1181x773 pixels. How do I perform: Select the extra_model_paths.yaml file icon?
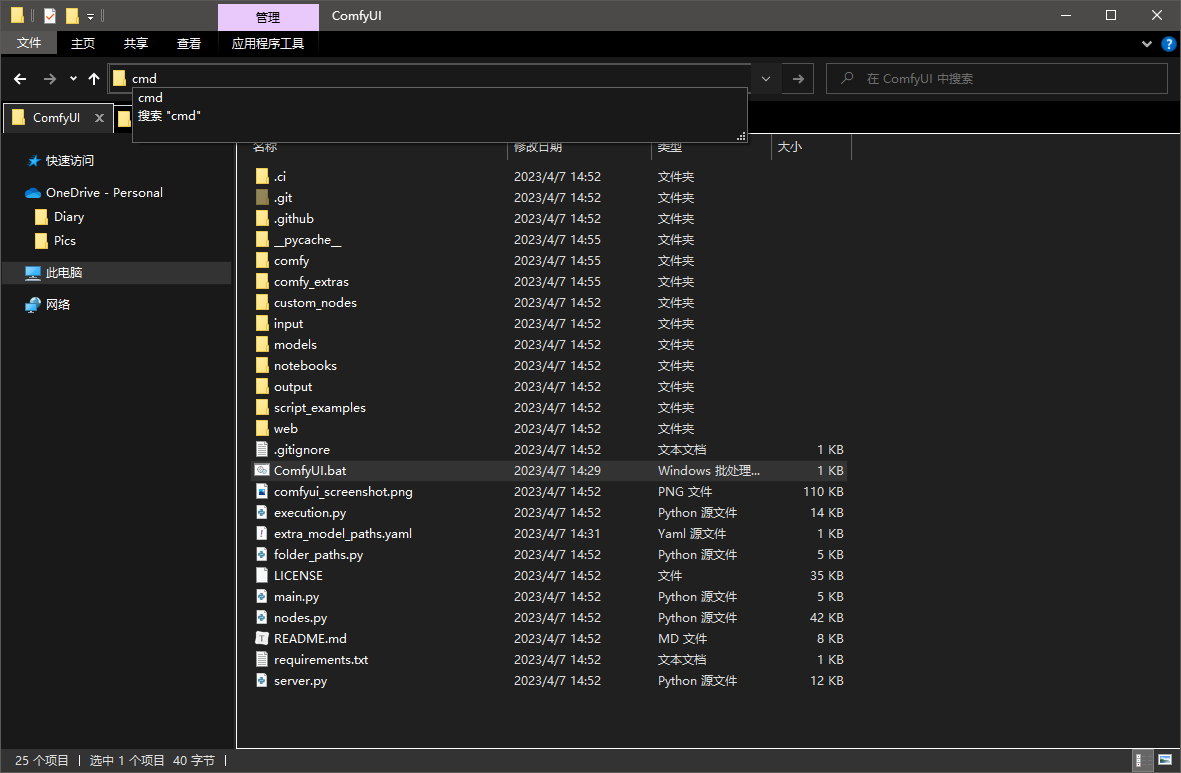pos(261,533)
